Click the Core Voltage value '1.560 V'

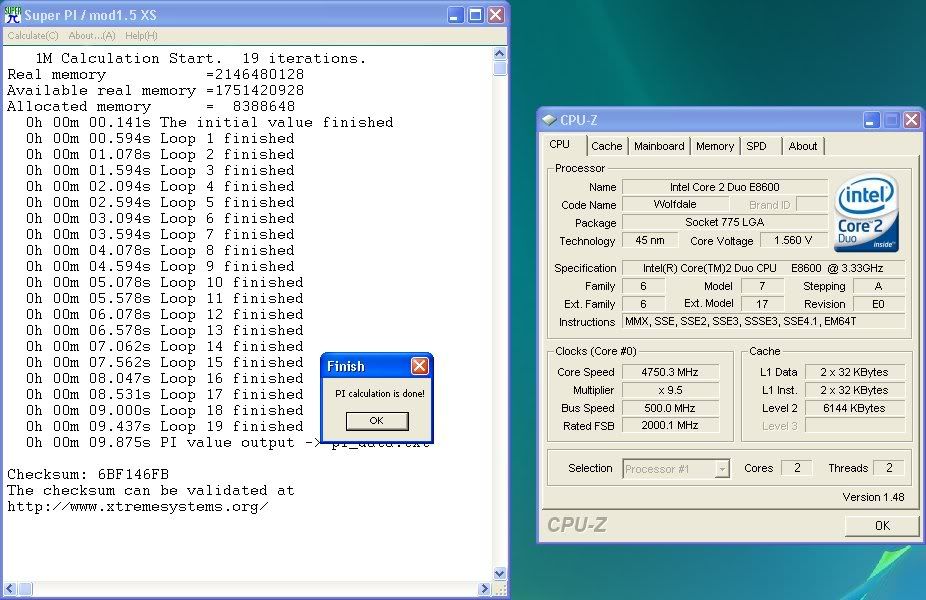(793, 240)
